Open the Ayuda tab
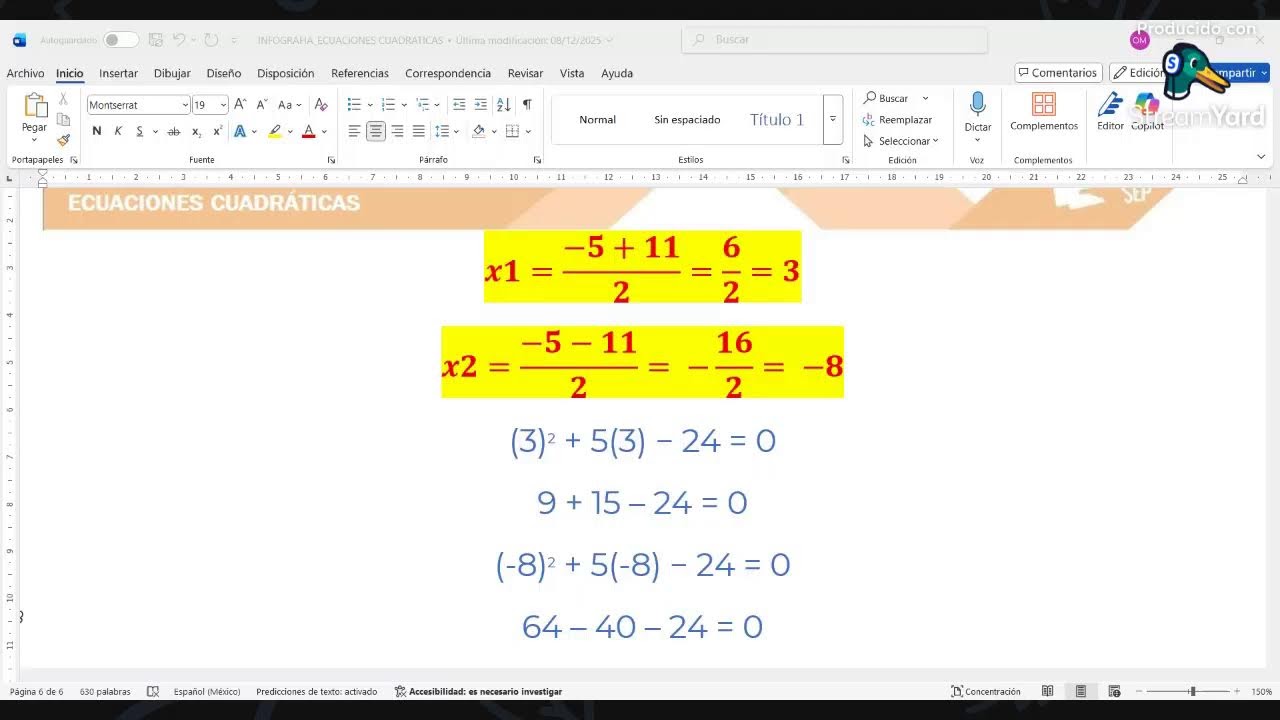The width and height of the screenshot is (1280, 720). (x=617, y=73)
